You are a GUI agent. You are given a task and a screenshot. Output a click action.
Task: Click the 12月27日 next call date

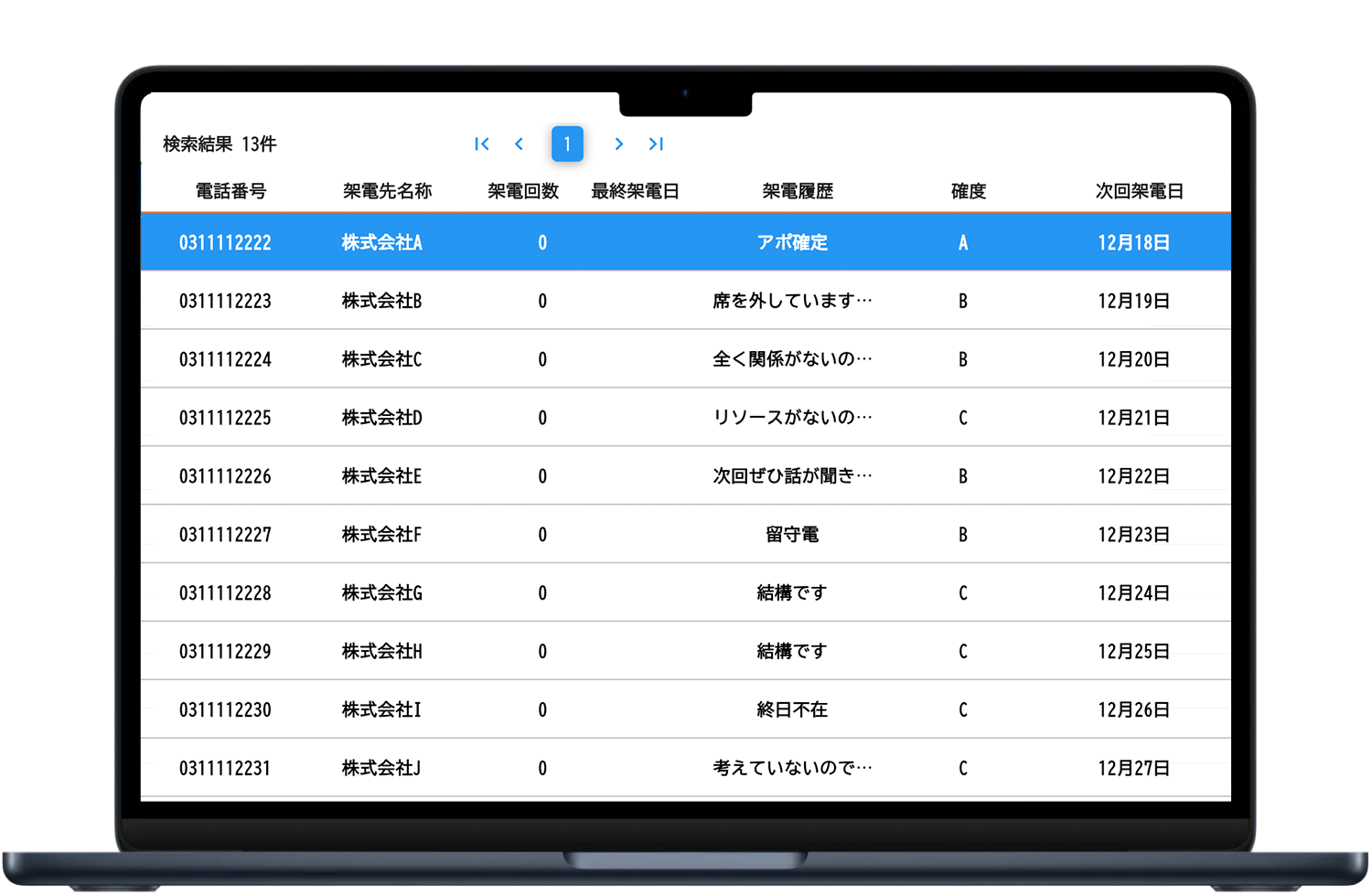[x=1133, y=770]
